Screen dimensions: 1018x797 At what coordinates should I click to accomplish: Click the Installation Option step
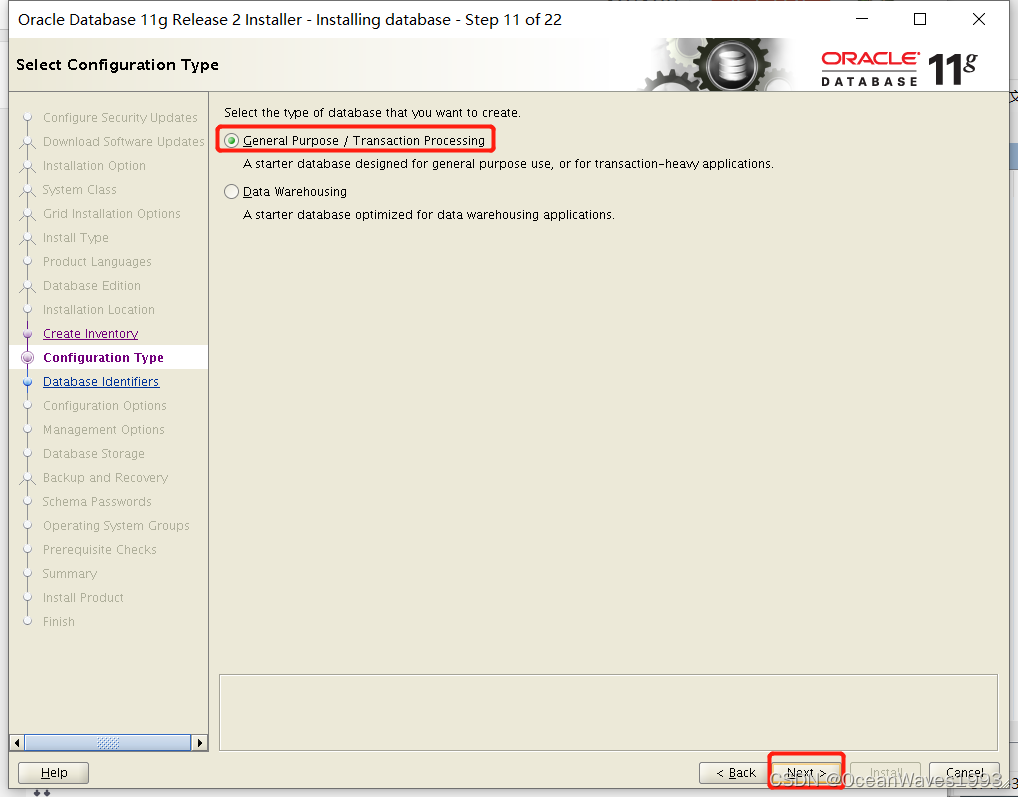click(94, 166)
